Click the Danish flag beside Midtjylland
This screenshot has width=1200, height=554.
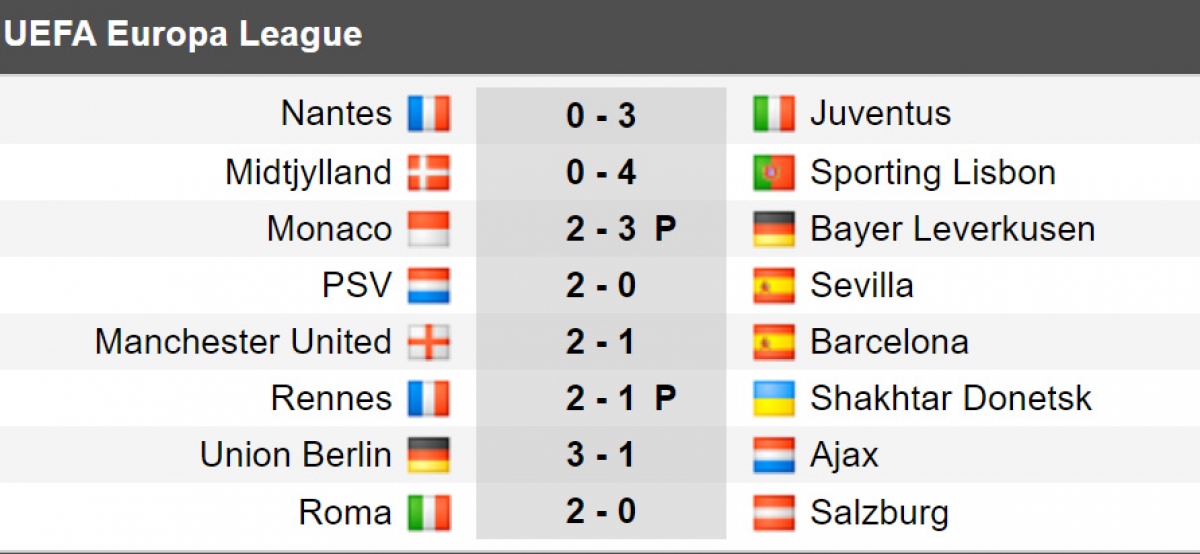(x=428, y=173)
